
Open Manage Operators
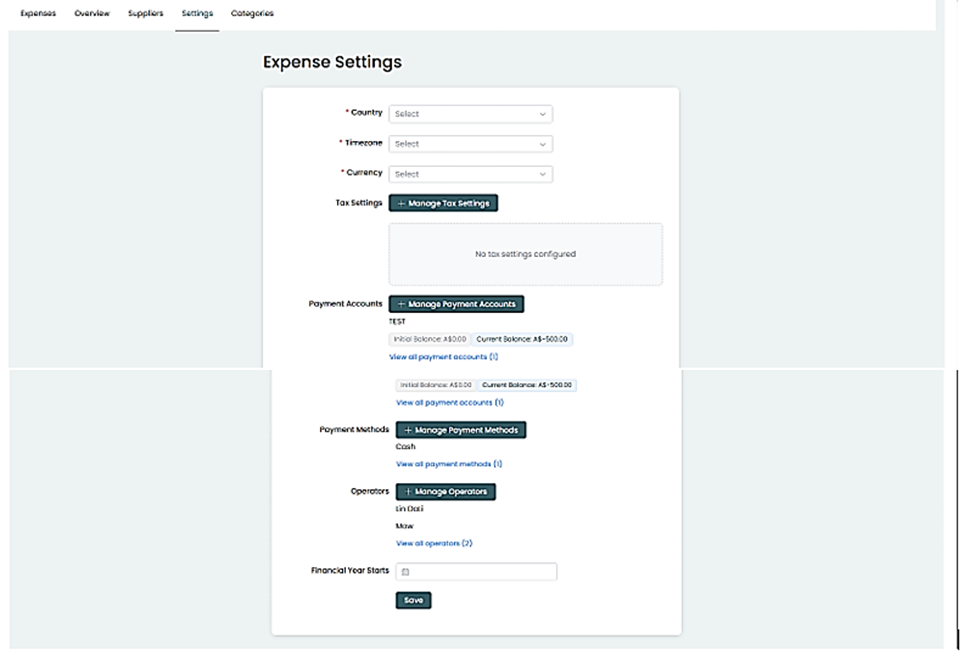[x=446, y=492]
